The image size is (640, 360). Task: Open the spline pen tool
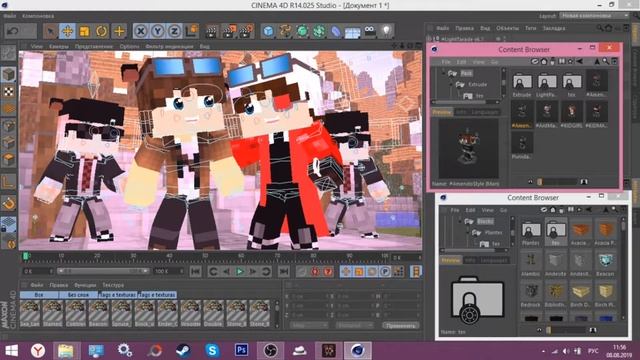285,31
